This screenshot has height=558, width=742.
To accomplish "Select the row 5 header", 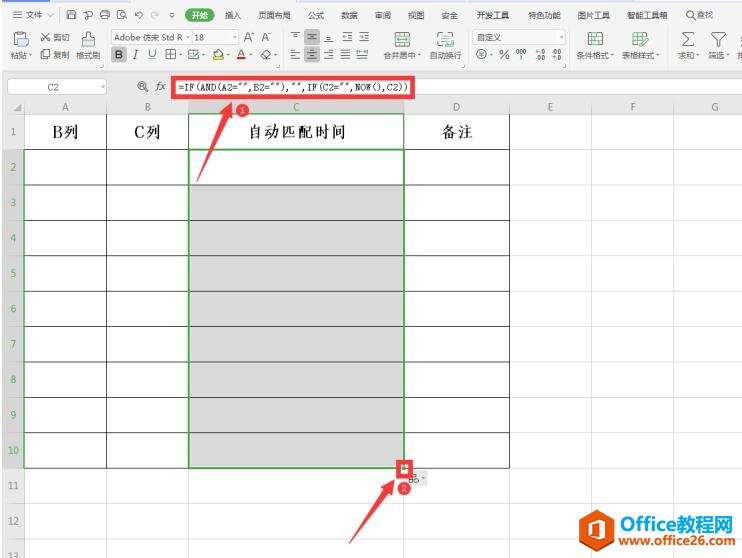I will (x=13, y=273).
